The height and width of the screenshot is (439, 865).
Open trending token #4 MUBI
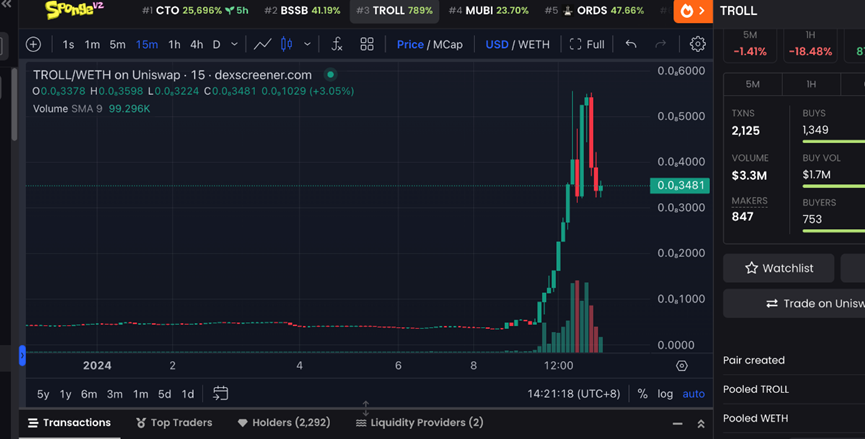click(x=489, y=10)
